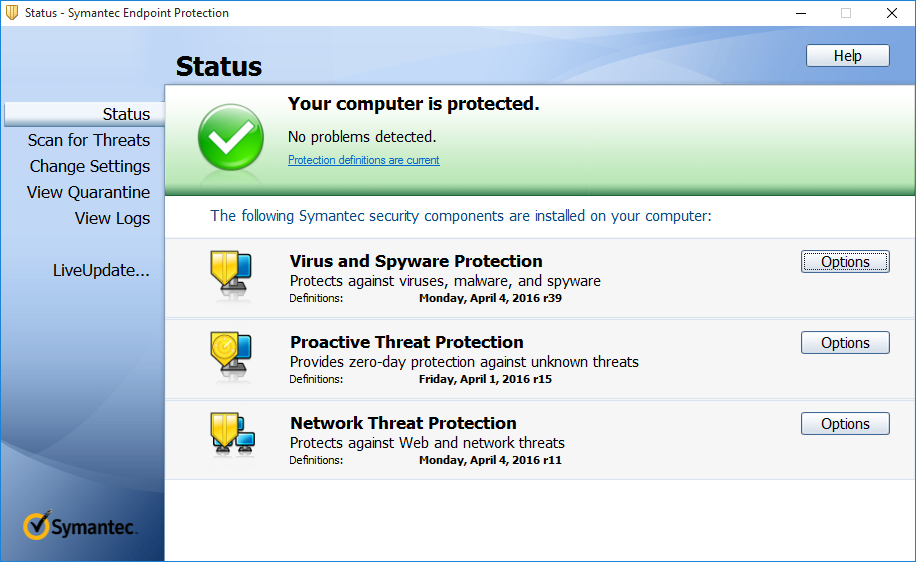
Task: Launch LiveUpdate from the sidebar
Action: point(101,270)
